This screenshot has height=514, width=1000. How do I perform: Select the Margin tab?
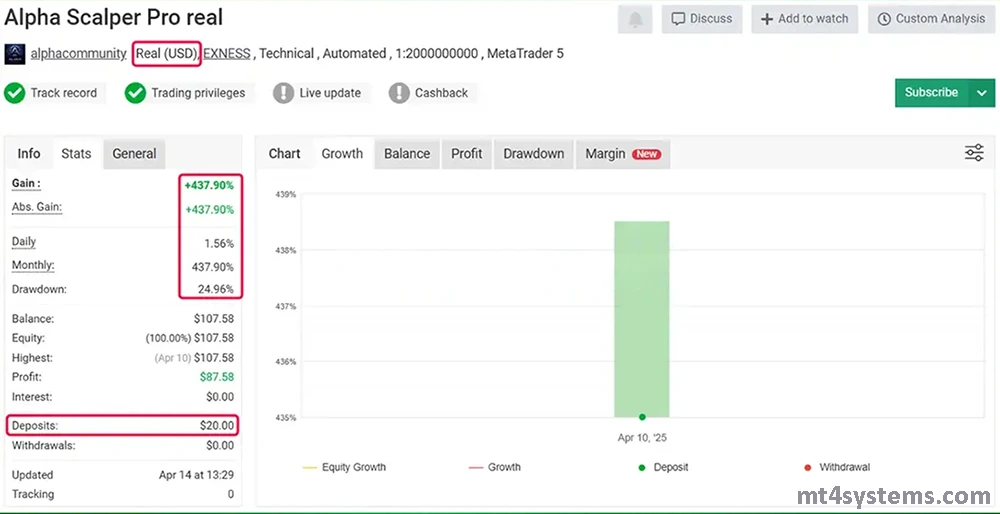tap(622, 154)
